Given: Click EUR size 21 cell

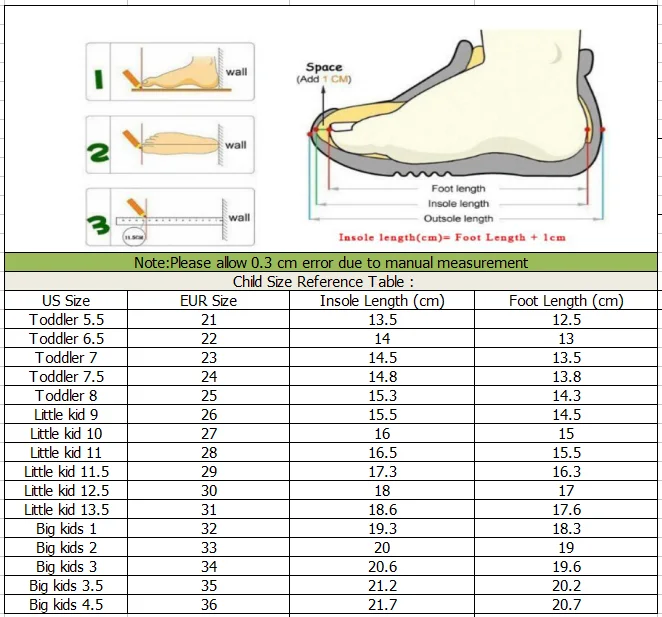Looking at the screenshot, I should click(x=209, y=320).
